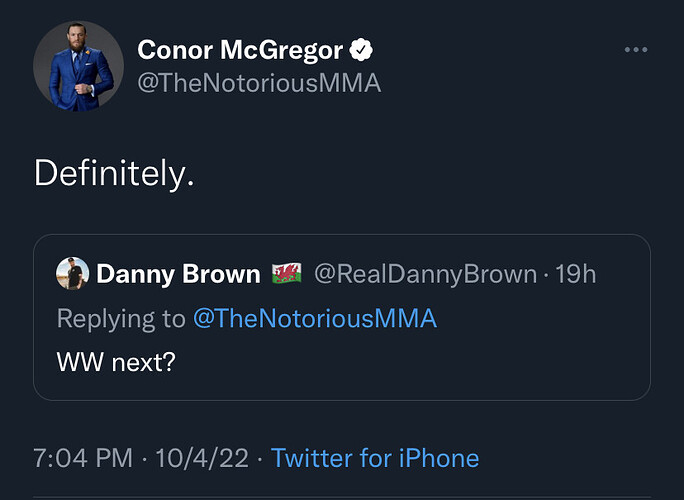Open the @RealDannyBrown handle

[427, 273]
